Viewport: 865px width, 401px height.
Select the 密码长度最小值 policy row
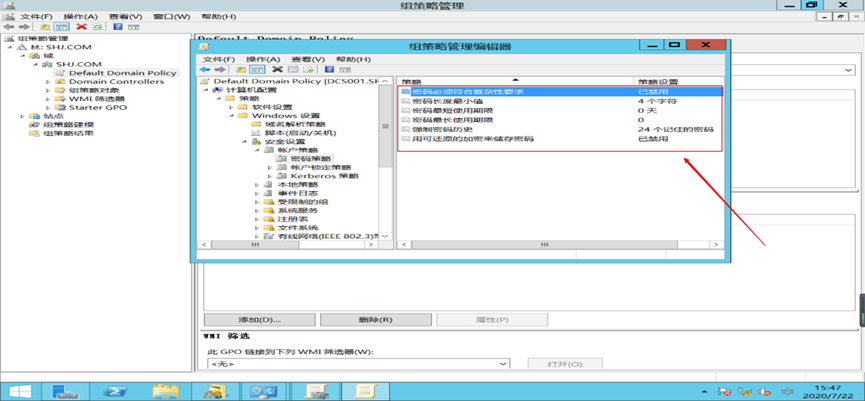[560, 101]
